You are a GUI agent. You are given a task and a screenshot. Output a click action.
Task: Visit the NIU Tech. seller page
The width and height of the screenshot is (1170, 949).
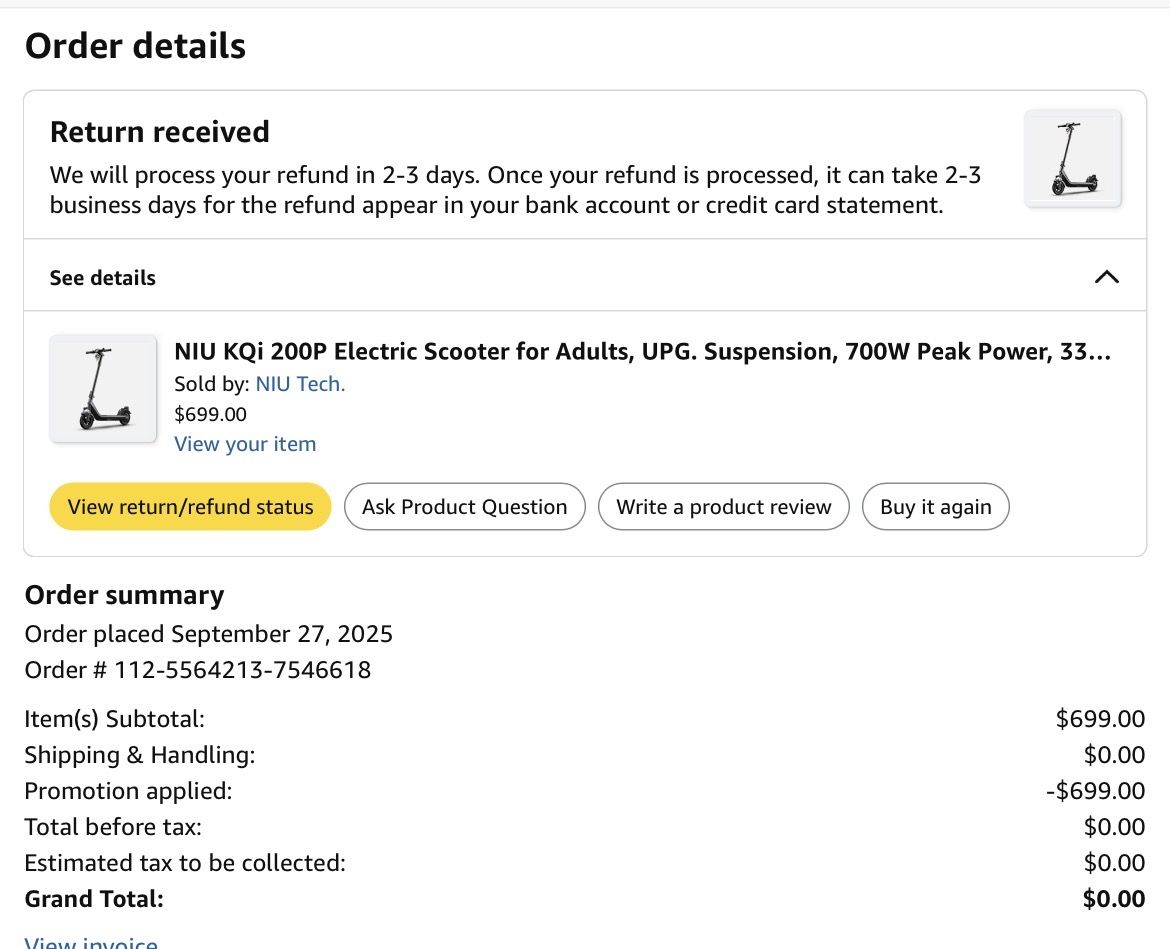tap(300, 384)
